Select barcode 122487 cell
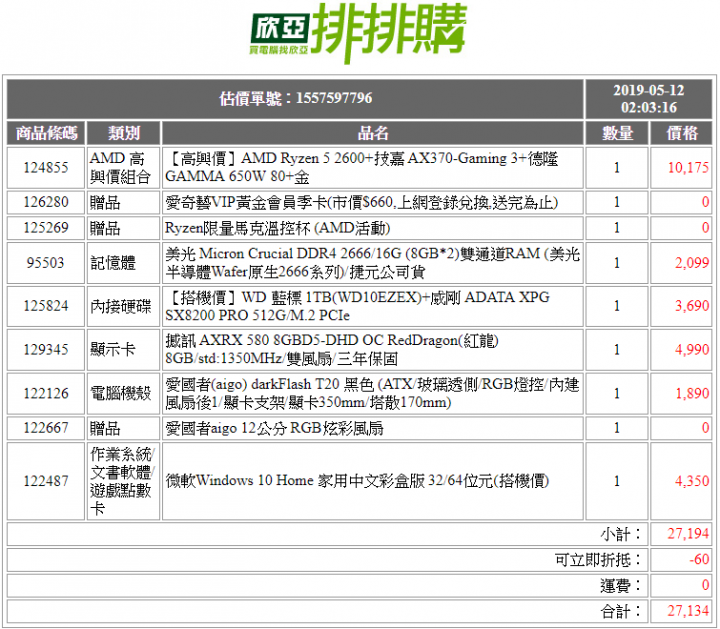720x629 pixels. pos(46,481)
